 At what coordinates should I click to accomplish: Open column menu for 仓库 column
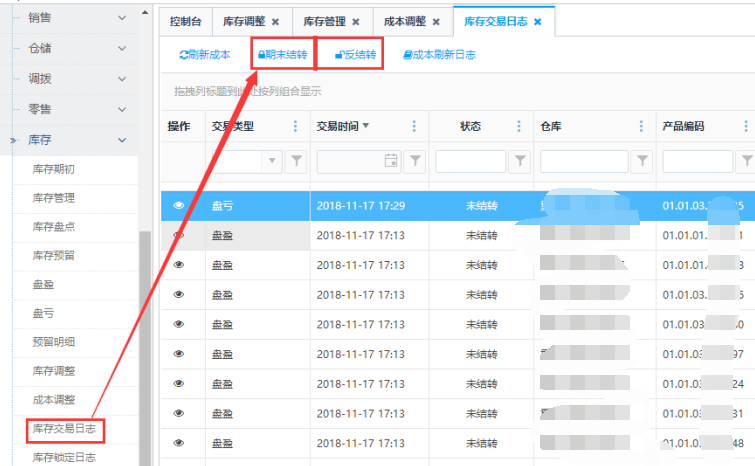(x=640, y=126)
